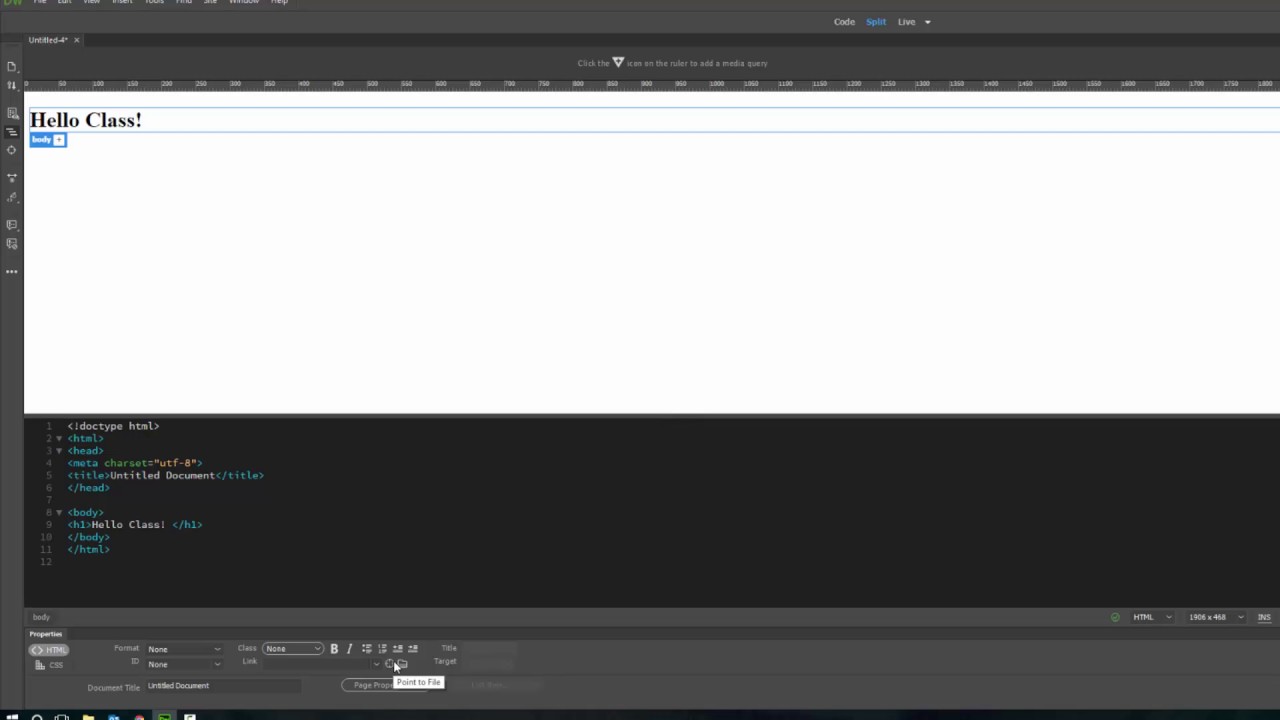Viewport: 1280px width, 720px height.
Task: Select the blue body element label in Live view
Action: [x=41, y=140]
